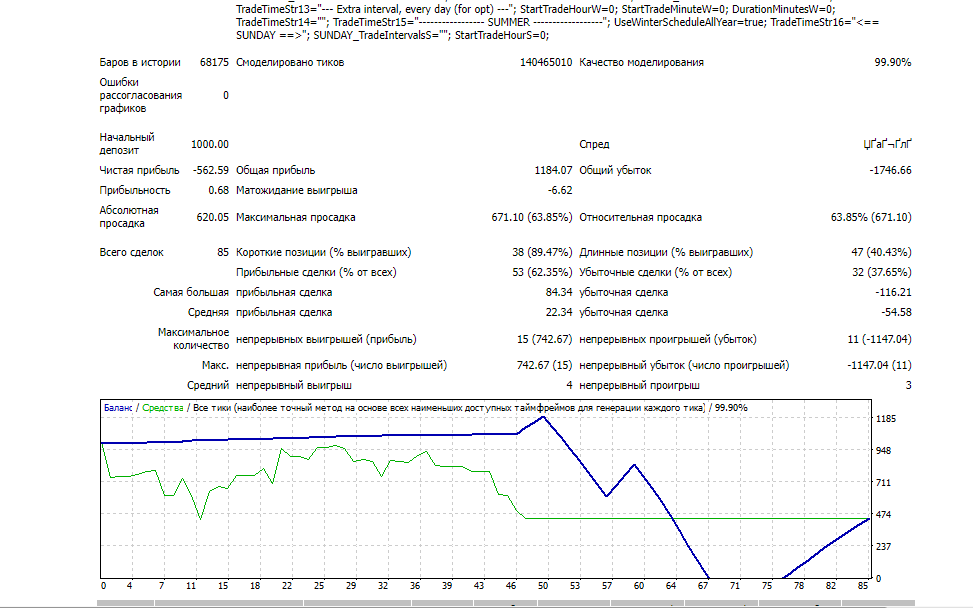The width and height of the screenshot is (973, 608).
Task: Click the 'Чистая прибыль' label
Action: 139,171
